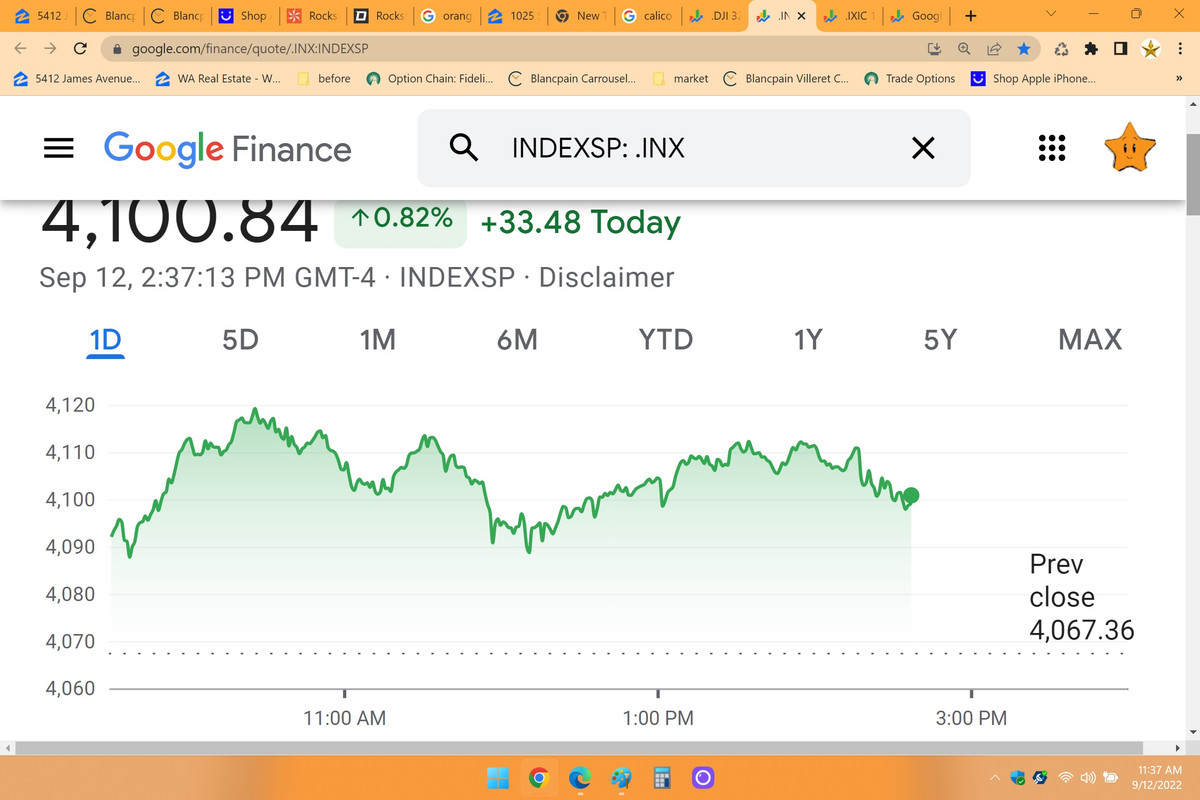Switch chart to 1M range

coord(378,340)
